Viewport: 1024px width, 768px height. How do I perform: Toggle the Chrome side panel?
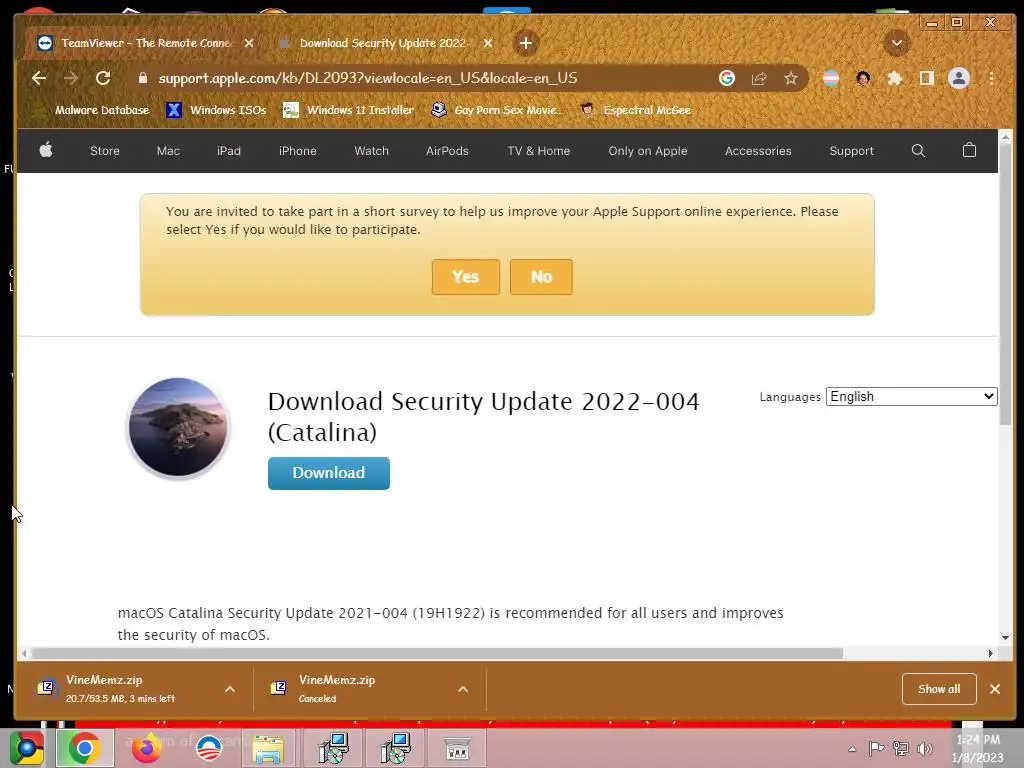927,78
